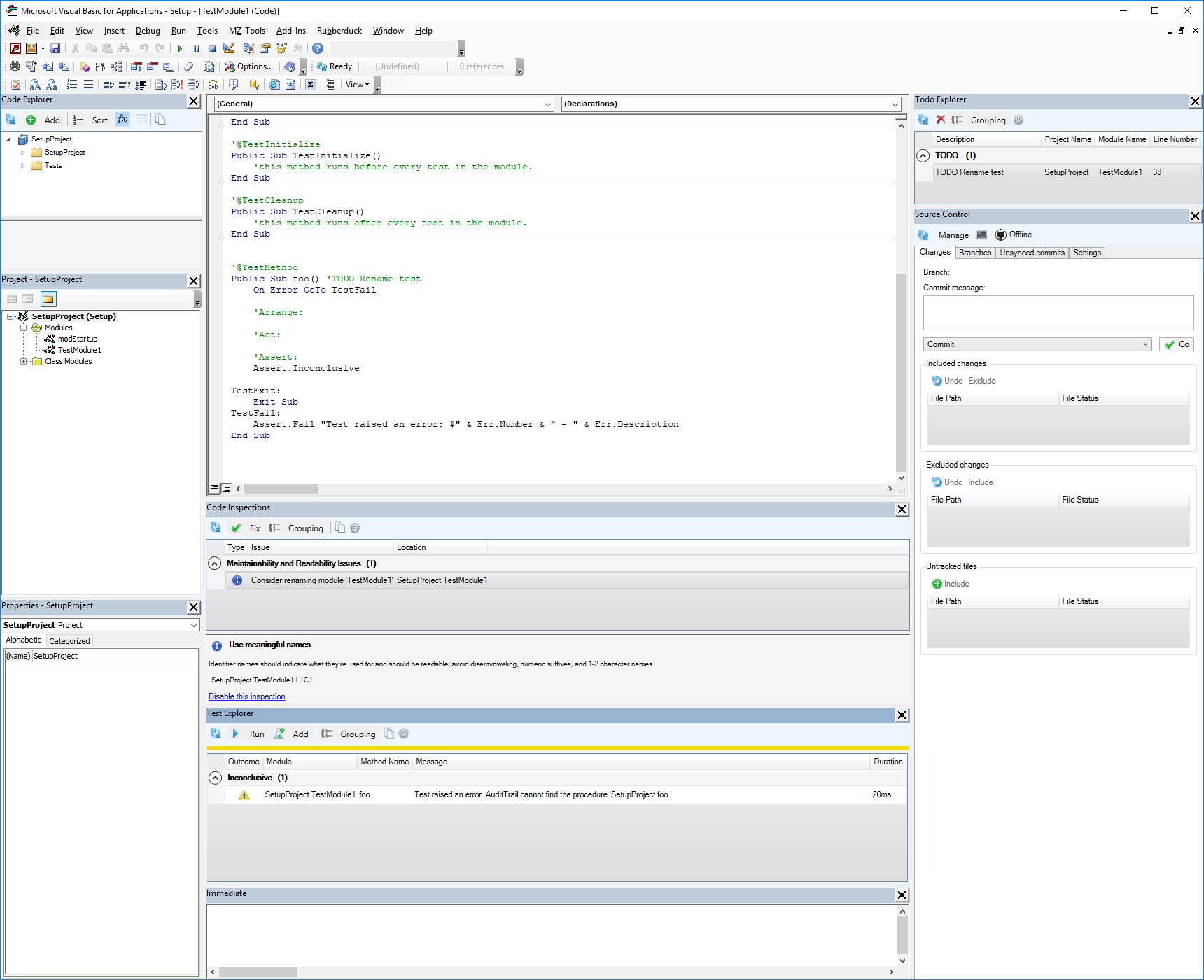This screenshot has width=1204, height=980.
Task: Click Sort in Code Explorer toolbar
Action: pyautogui.click(x=99, y=120)
